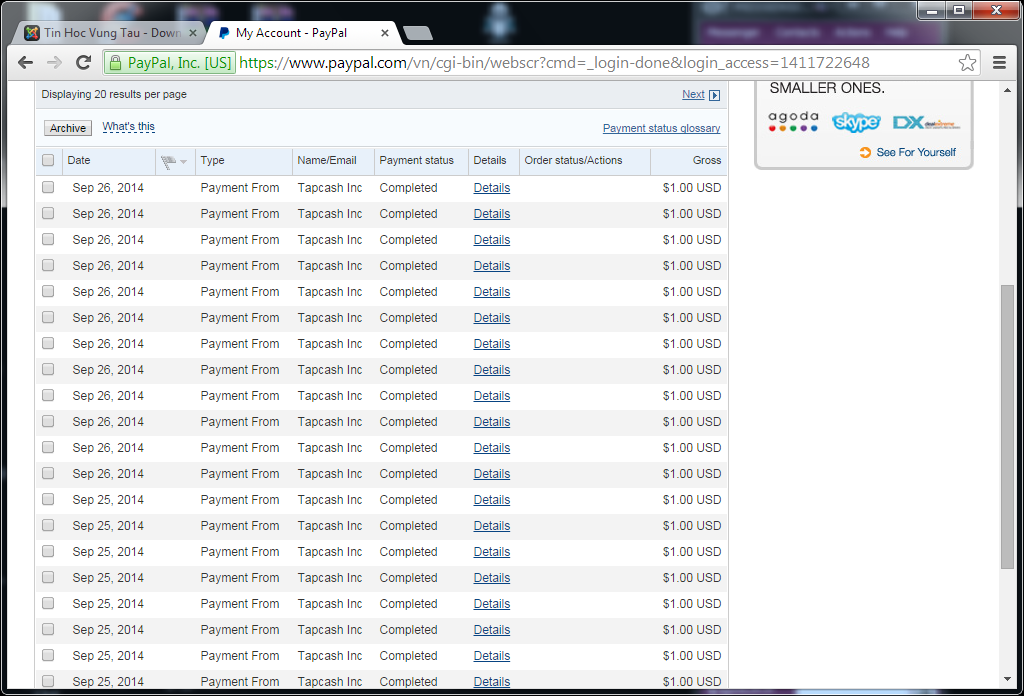The width and height of the screenshot is (1024, 696).
Task: Check the last Sep 26, 2014 row checkbox
Action: [48, 473]
